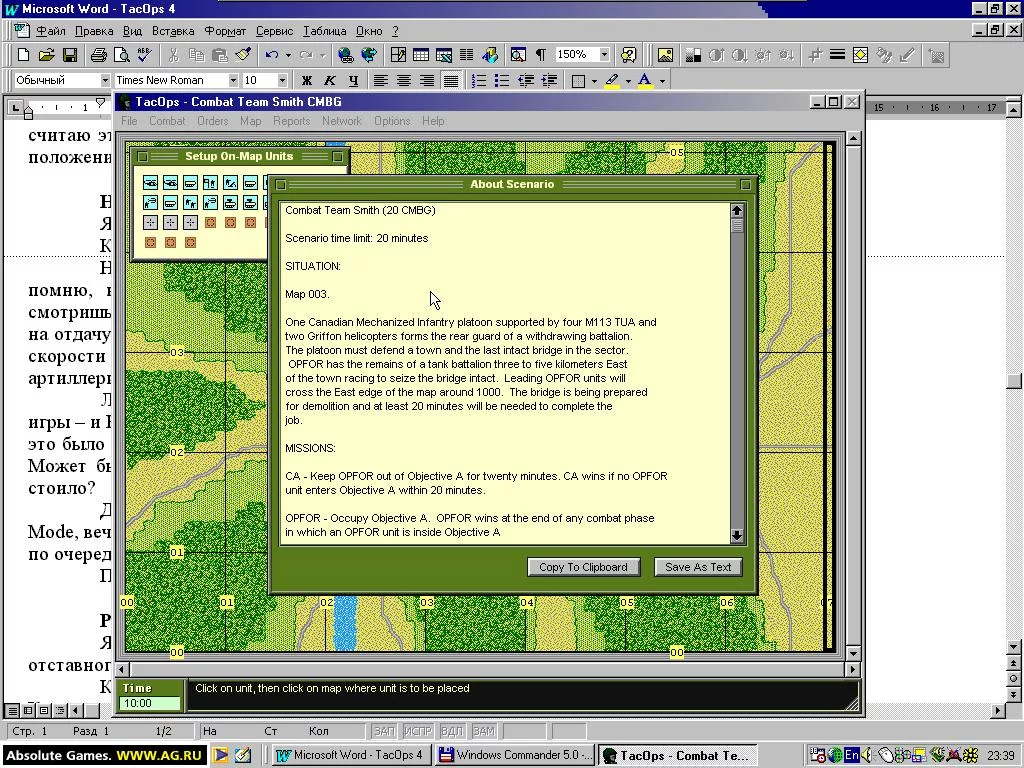Open the Таблица menu
The height and width of the screenshot is (768, 1024).
pos(325,31)
